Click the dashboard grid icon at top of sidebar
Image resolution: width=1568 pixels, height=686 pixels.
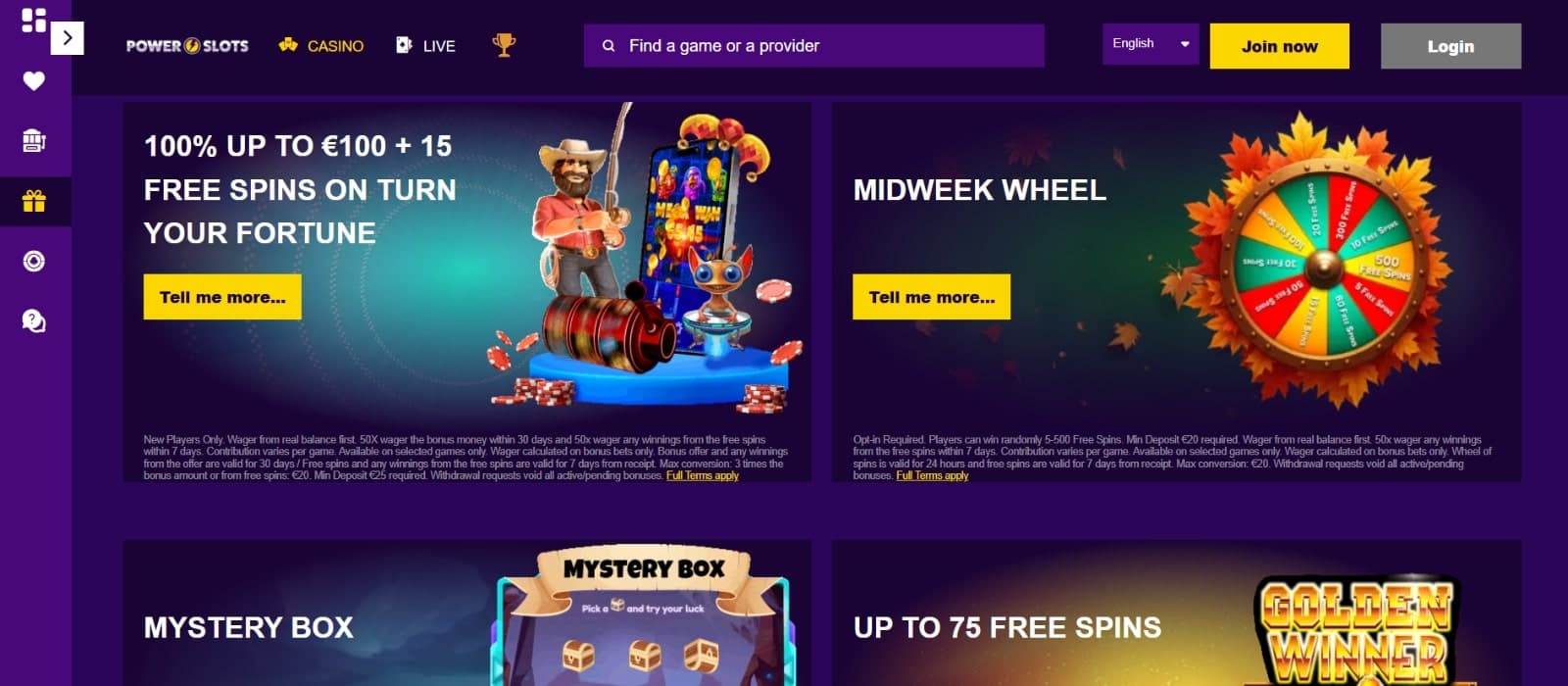tap(34, 21)
